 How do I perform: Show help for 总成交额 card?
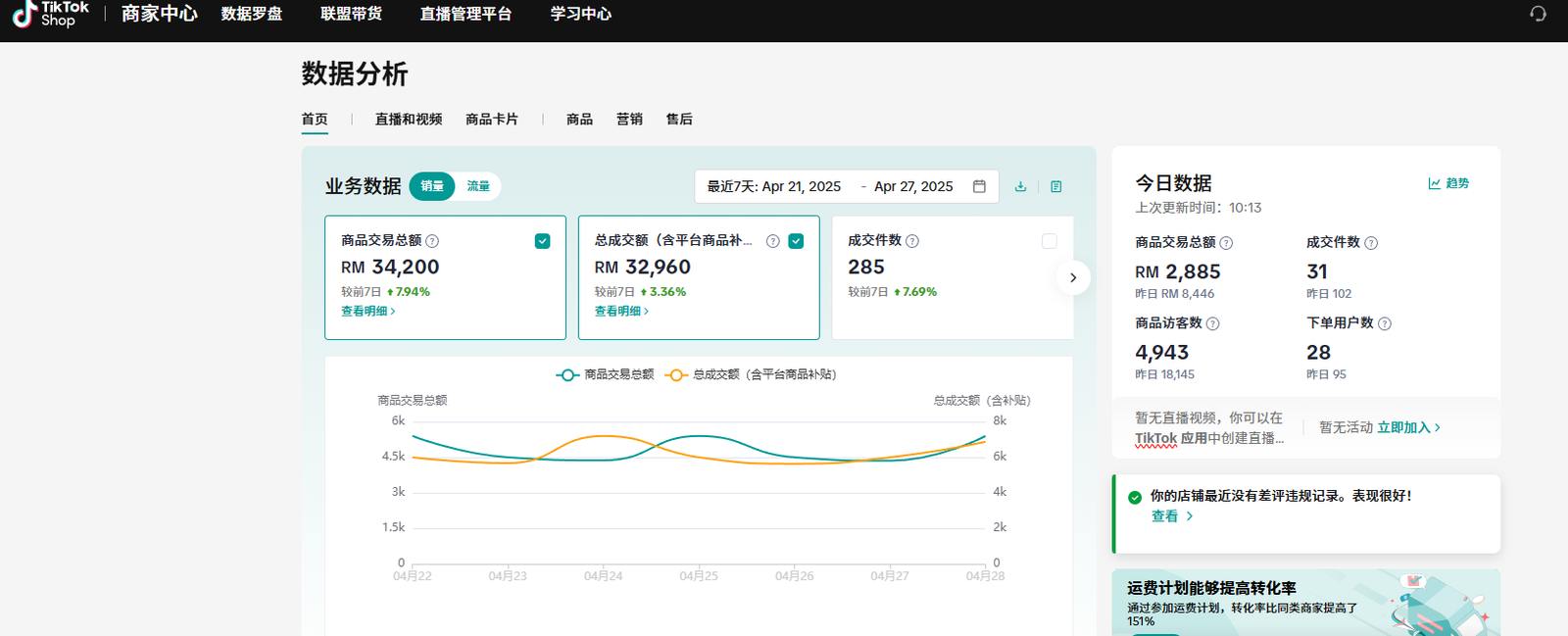click(x=772, y=241)
